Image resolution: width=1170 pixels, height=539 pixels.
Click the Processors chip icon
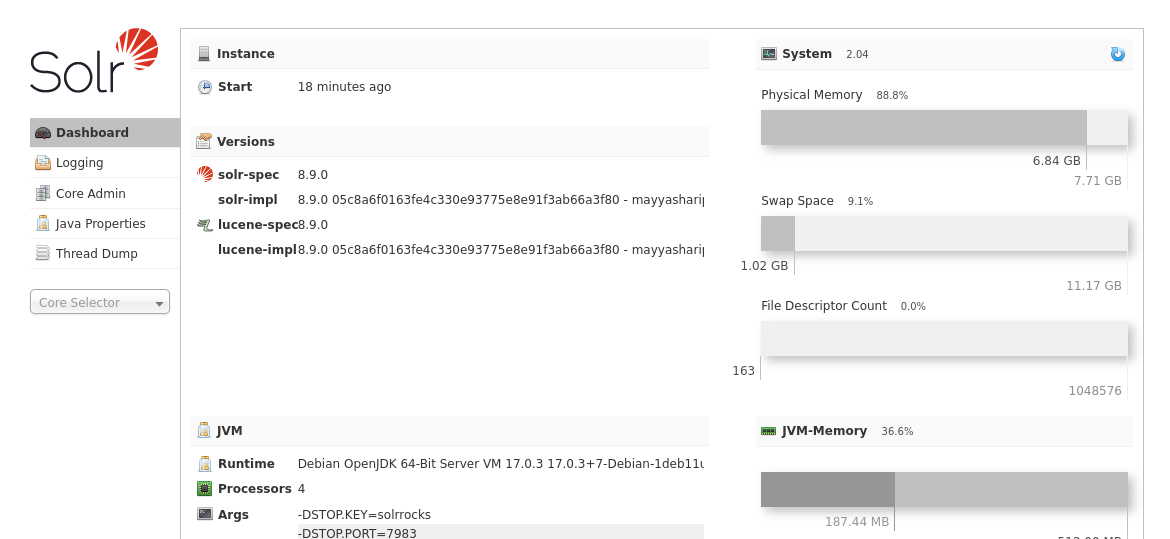click(205, 489)
